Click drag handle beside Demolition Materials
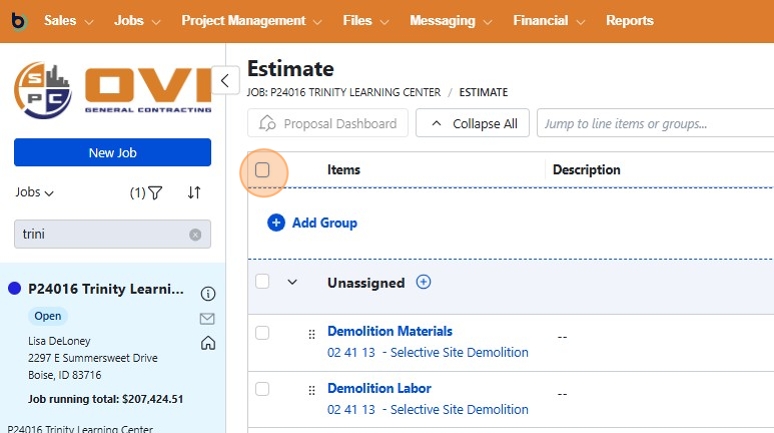This screenshot has width=774, height=433. pyautogui.click(x=311, y=334)
